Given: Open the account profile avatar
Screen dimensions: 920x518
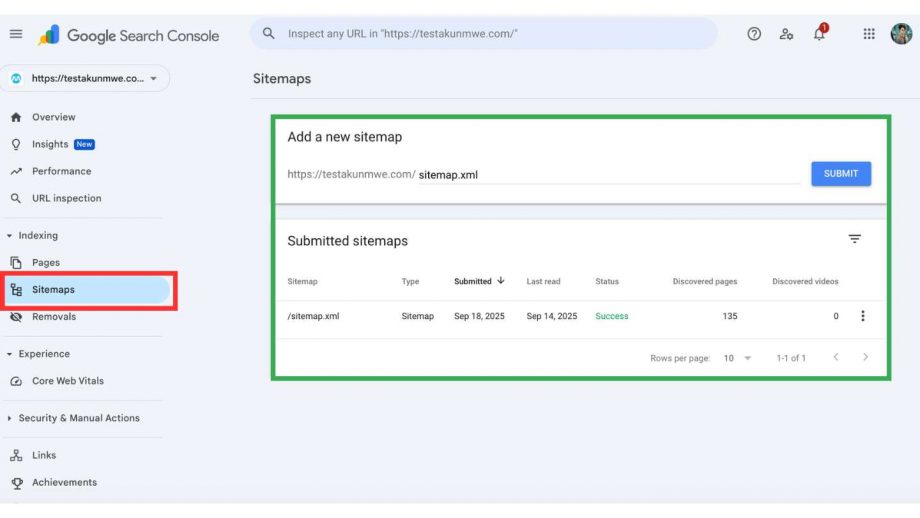Looking at the screenshot, I should (901, 34).
